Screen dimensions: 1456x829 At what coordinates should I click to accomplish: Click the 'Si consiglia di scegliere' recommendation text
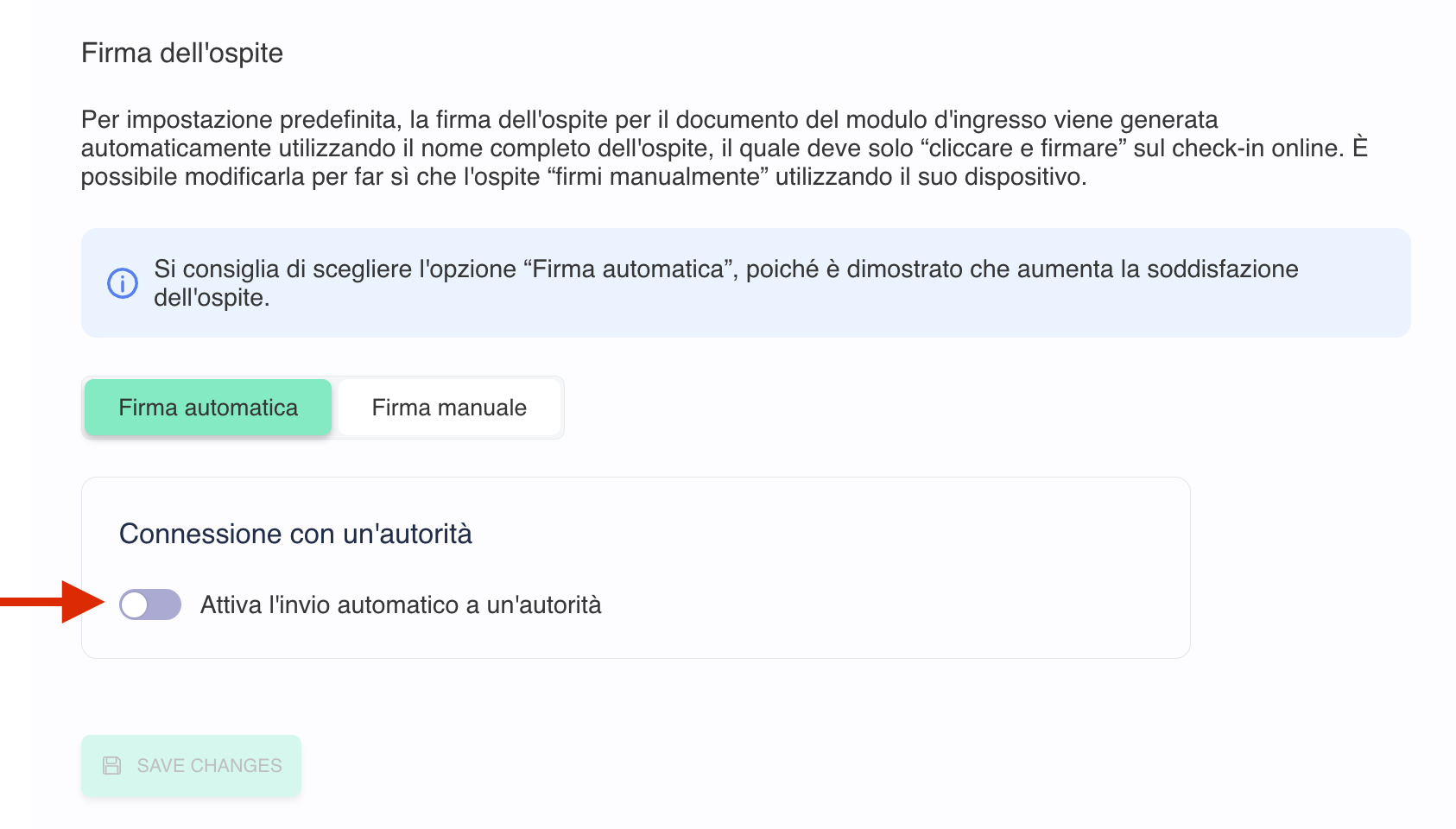(725, 282)
